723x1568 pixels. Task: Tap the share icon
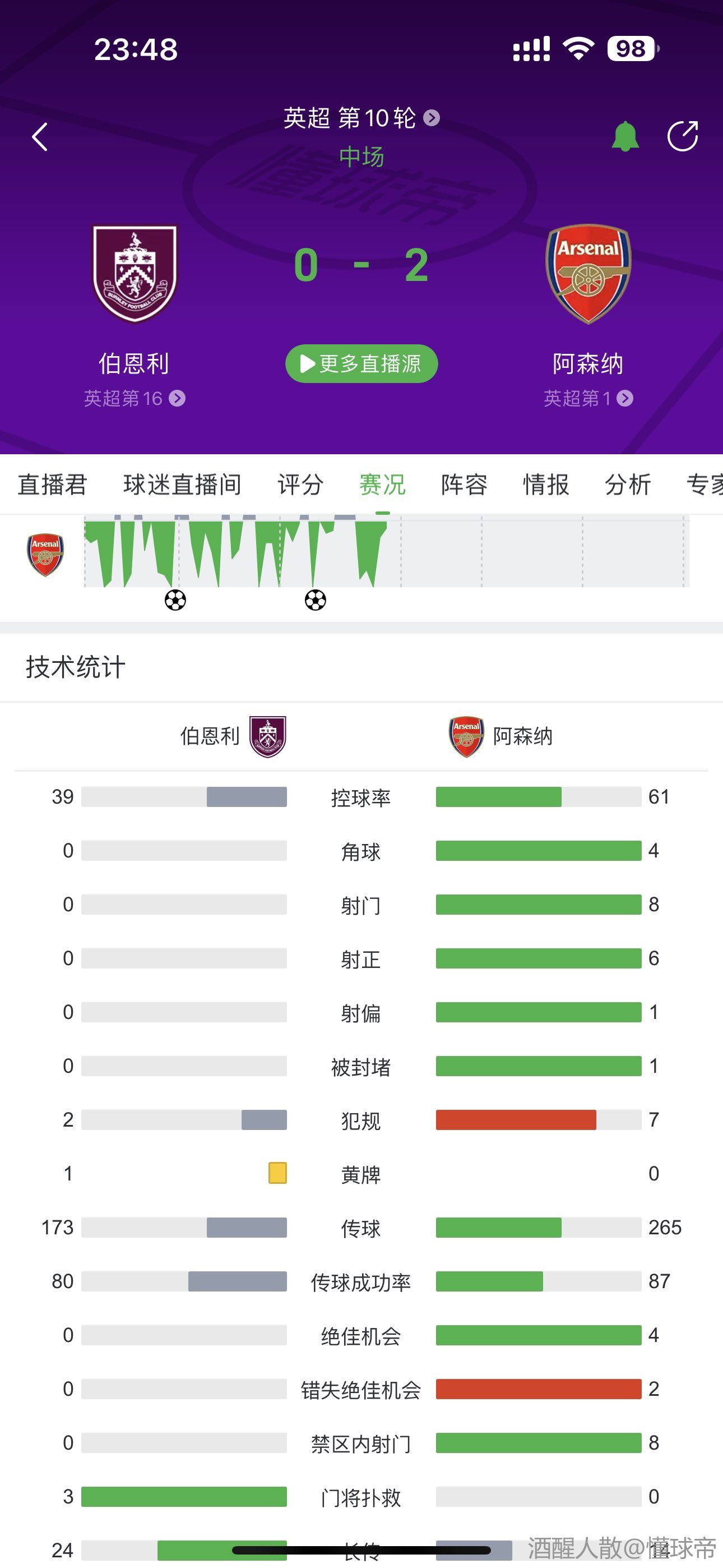pyautogui.click(x=682, y=136)
